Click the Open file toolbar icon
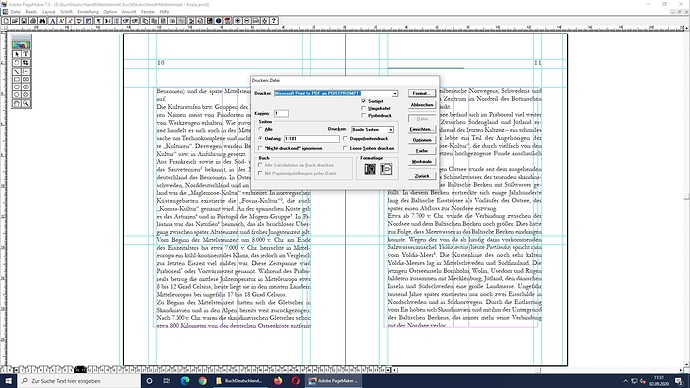This screenshot has height=388, width=690. (15, 21)
